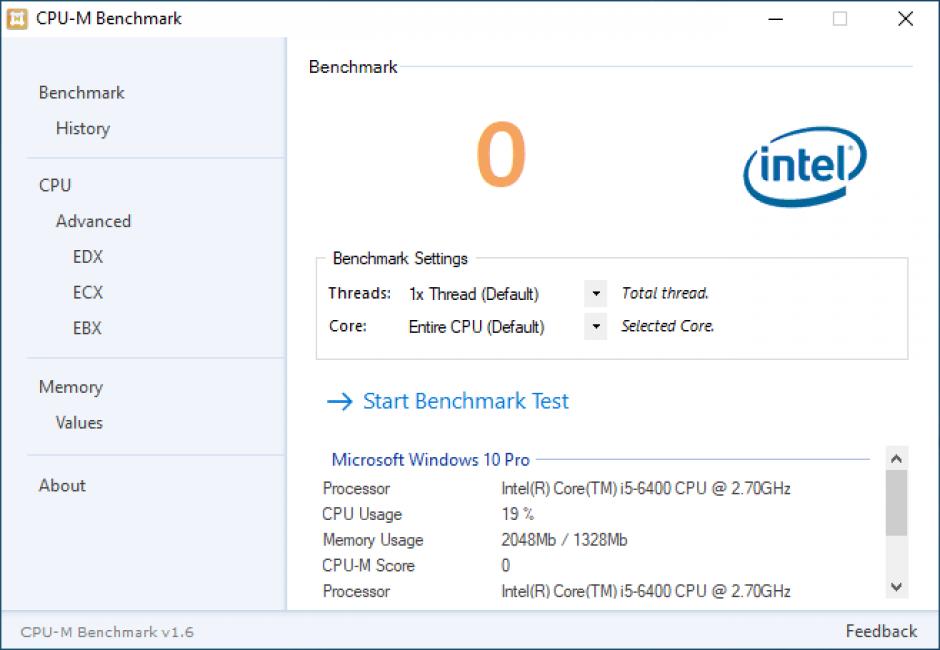This screenshot has width=940, height=650.
Task: Select the EDX register page
Action: (88, 257)
